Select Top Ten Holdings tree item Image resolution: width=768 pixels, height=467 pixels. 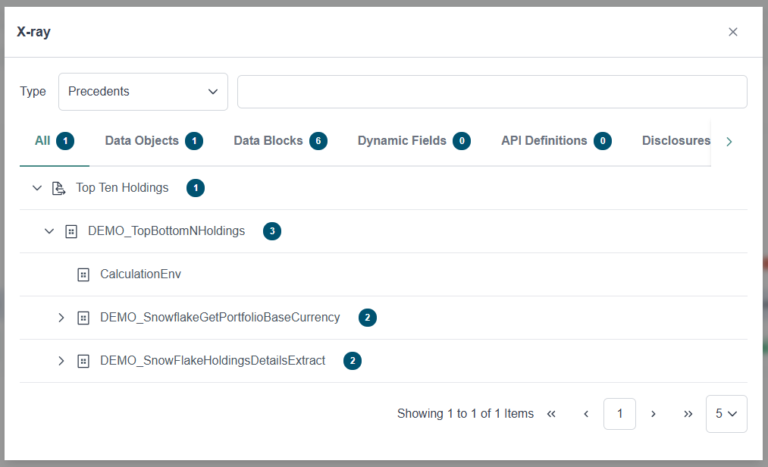click(x=122, y=188)
